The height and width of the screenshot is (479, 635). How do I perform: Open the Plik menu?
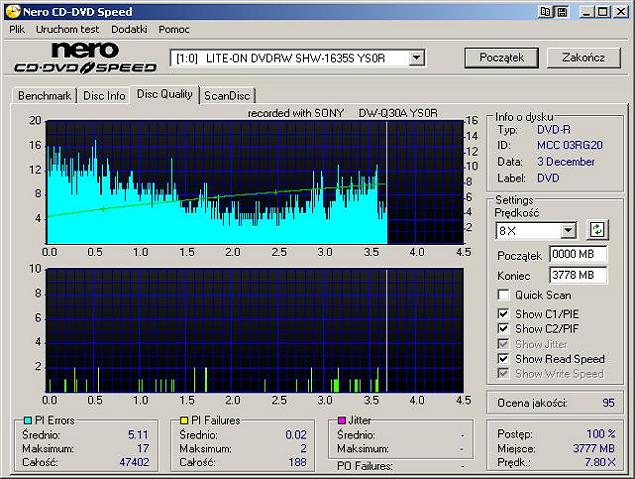(17, 30)
